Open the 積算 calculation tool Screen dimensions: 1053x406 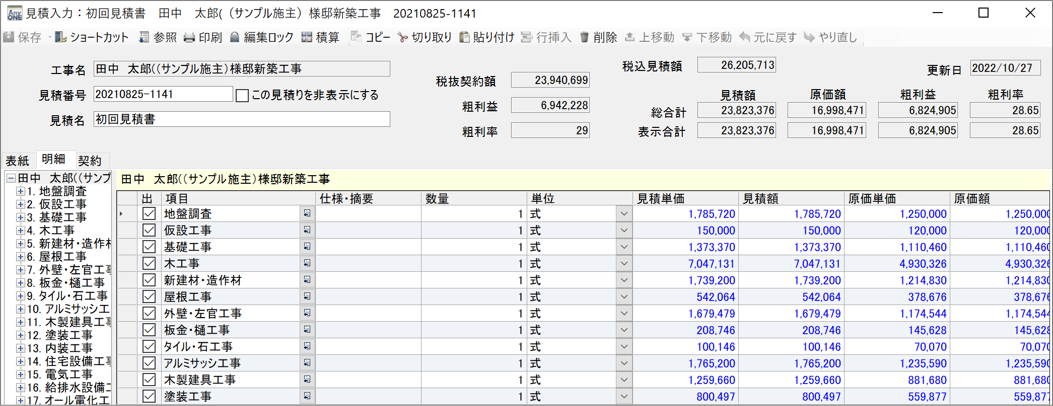tap(307, 37)
